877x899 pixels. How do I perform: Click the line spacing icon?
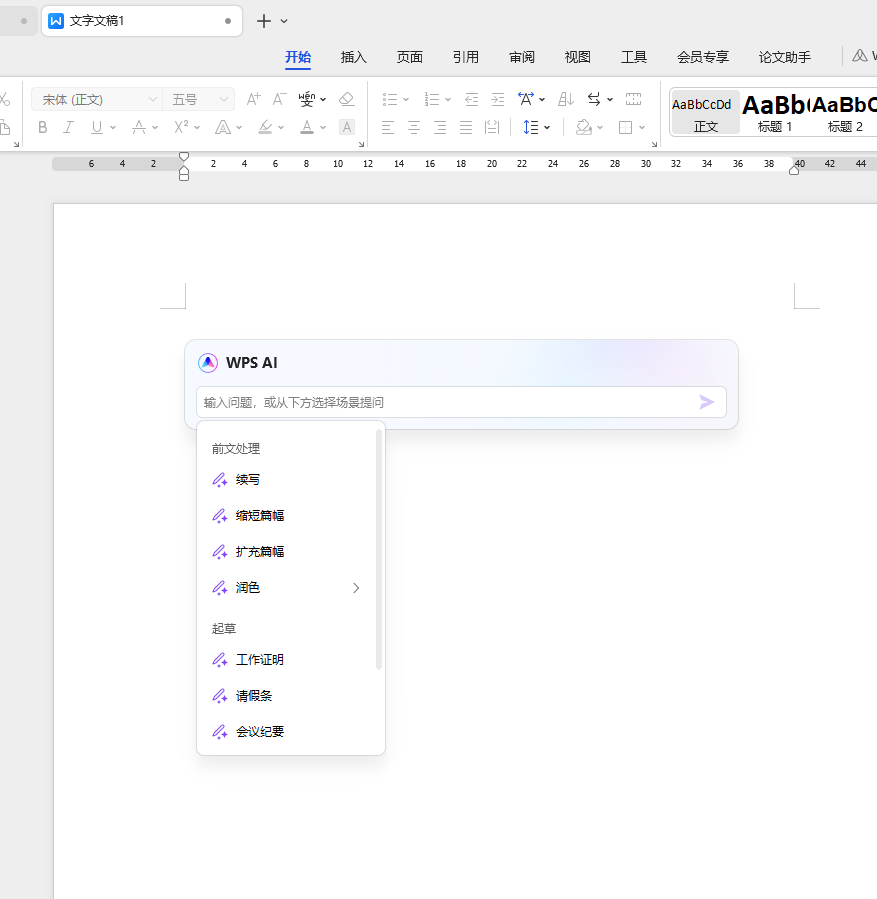pos(531,127)
